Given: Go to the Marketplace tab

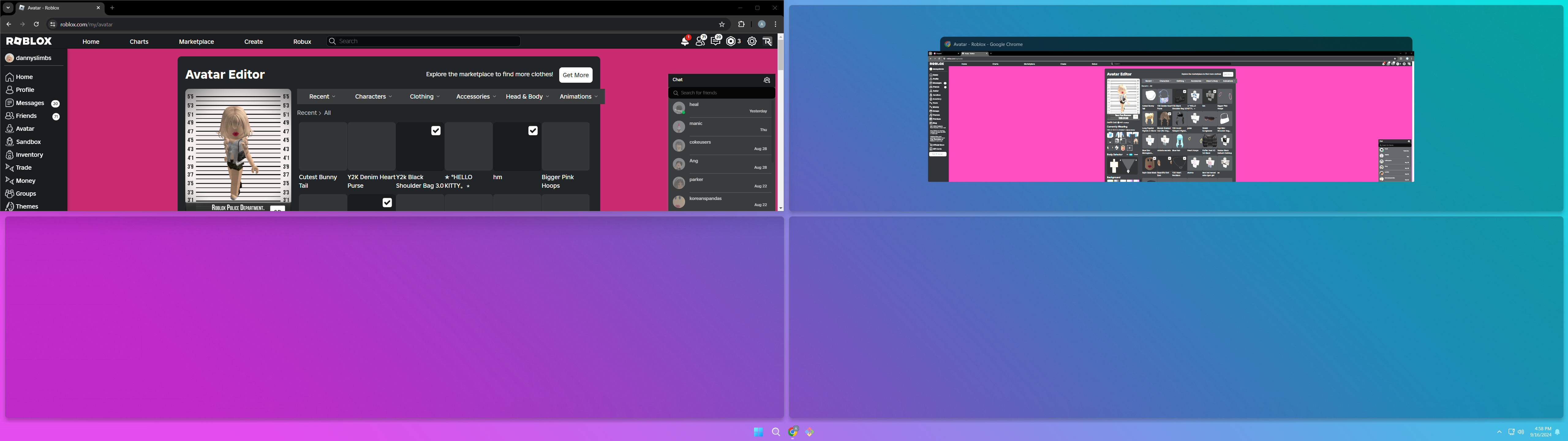Looking at the screenshot, I should click(x=196, y=42).
